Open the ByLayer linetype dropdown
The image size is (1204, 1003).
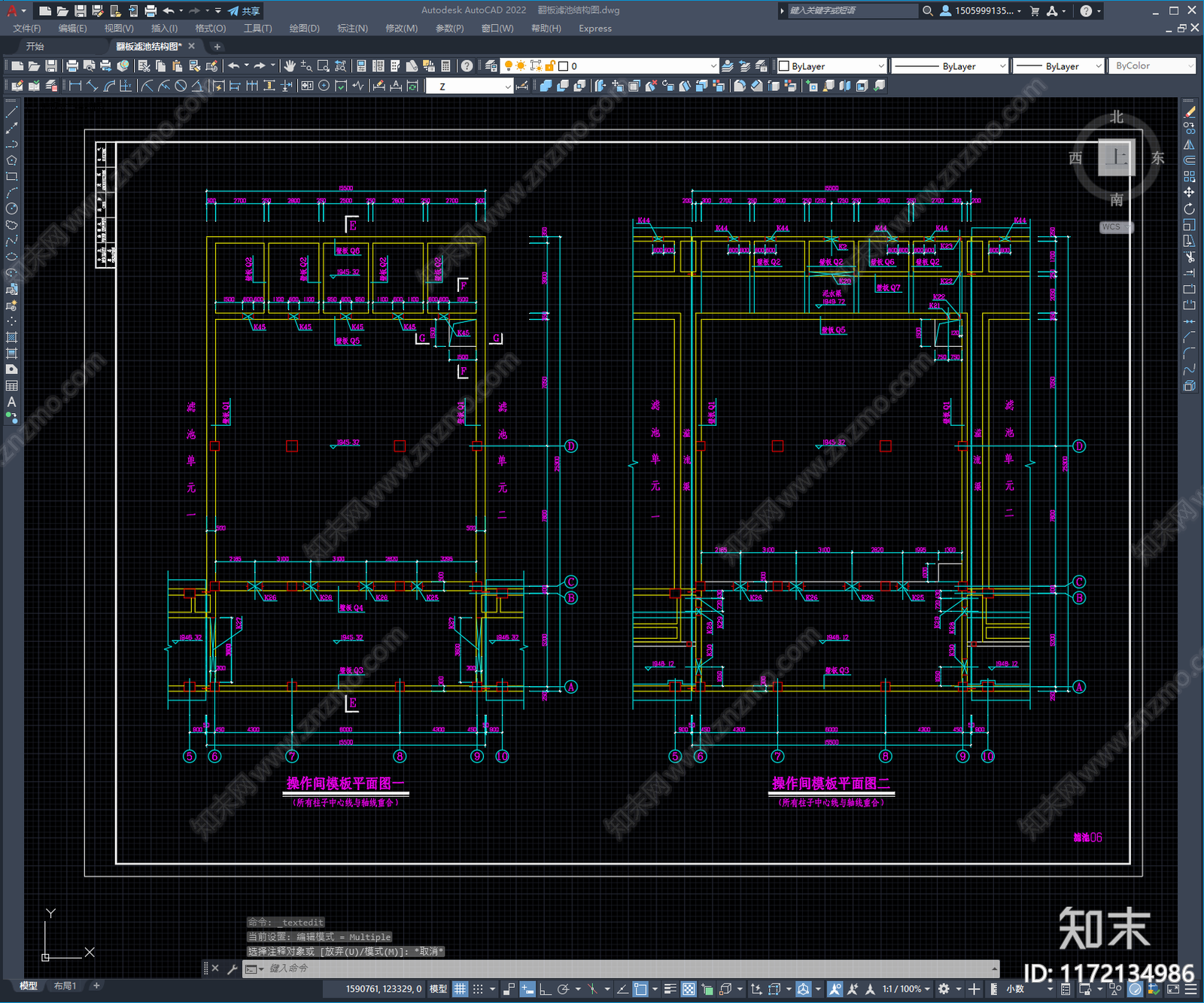tap(950, 66)
